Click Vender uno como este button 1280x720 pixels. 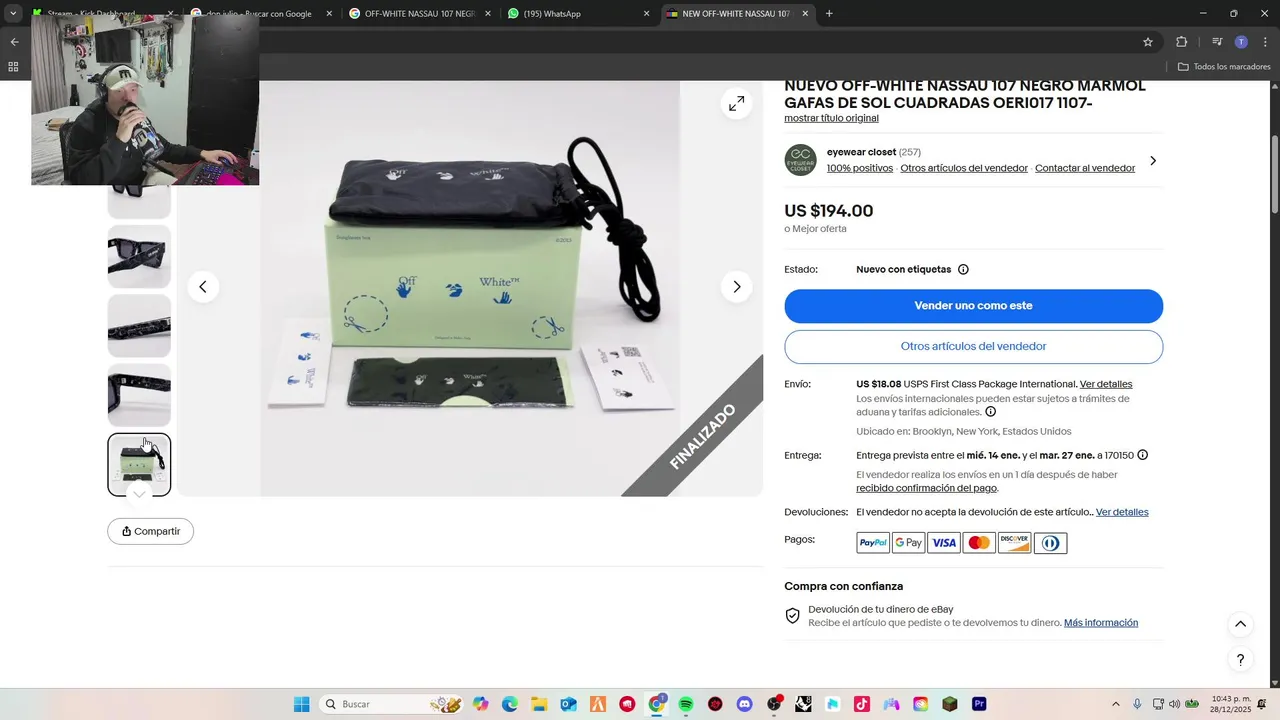coord(973,306)
